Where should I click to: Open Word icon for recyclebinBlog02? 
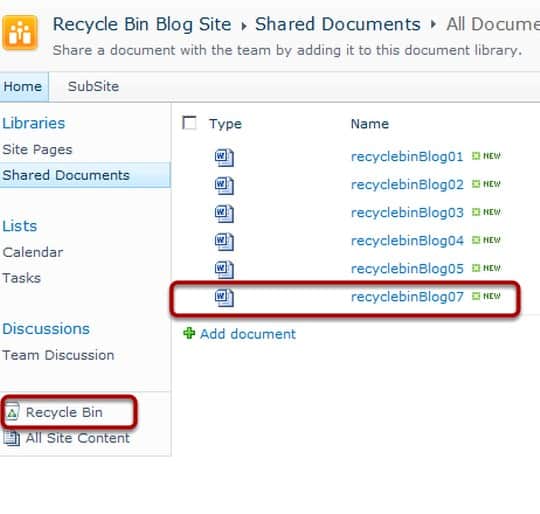point(224,186)
